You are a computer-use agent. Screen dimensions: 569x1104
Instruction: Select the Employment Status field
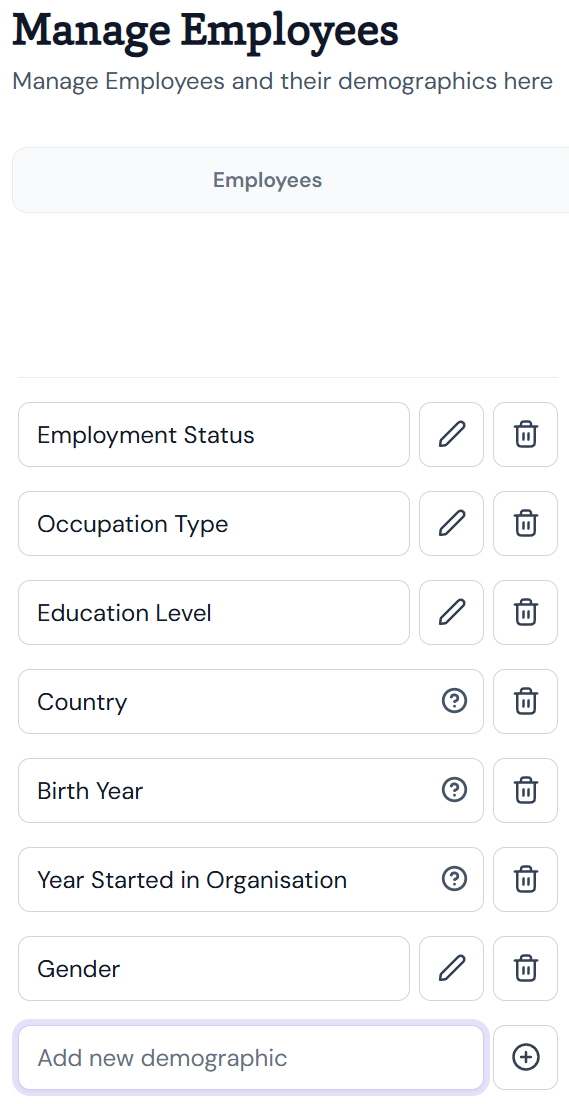point(213,434)
